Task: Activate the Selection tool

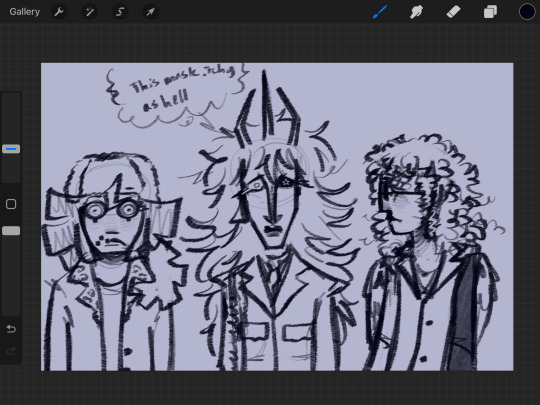Action: (x=120, y=12)
